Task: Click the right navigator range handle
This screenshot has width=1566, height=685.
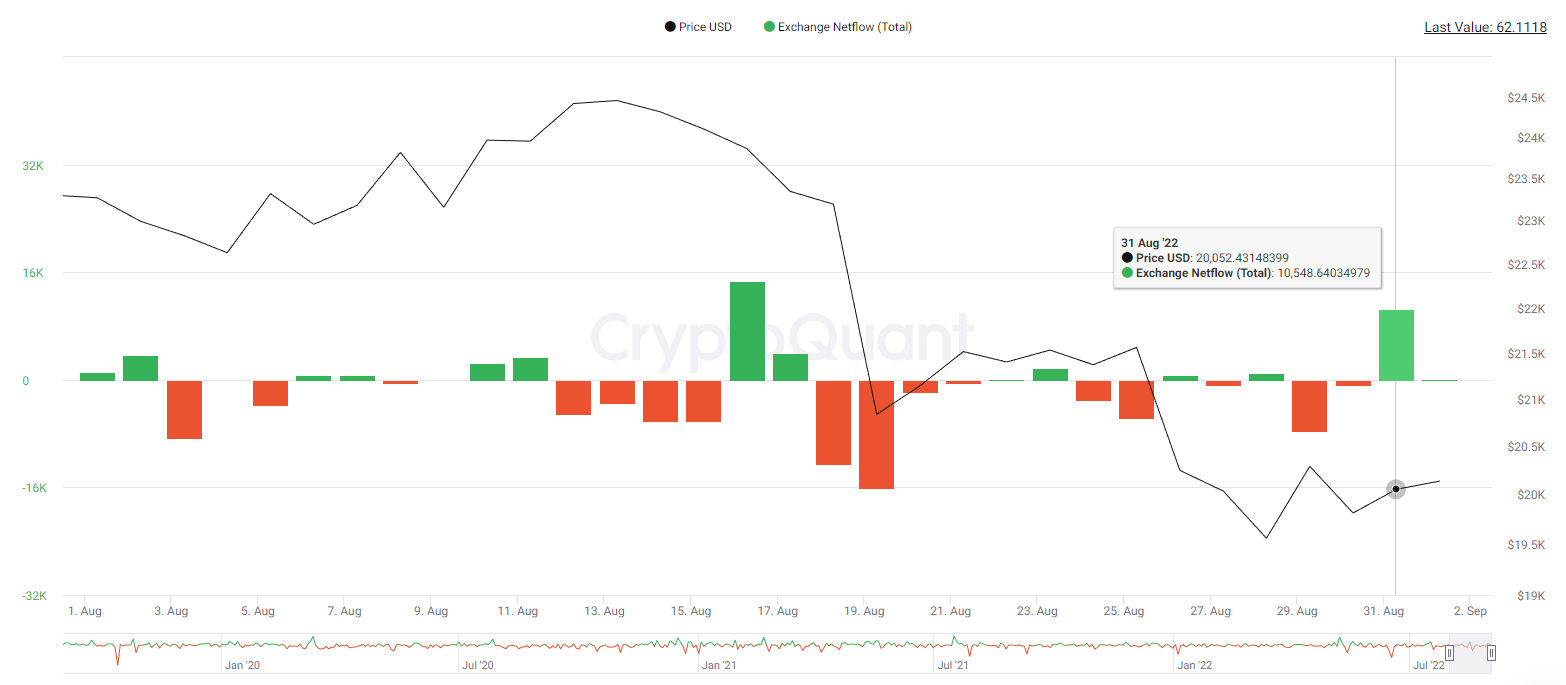Action: [x=1491, y=653]
